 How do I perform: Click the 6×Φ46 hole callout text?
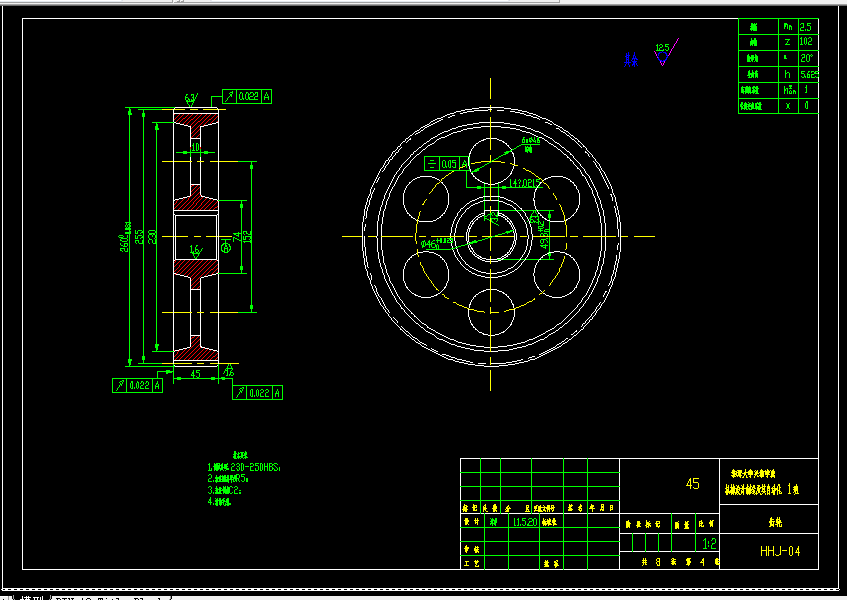530,141
